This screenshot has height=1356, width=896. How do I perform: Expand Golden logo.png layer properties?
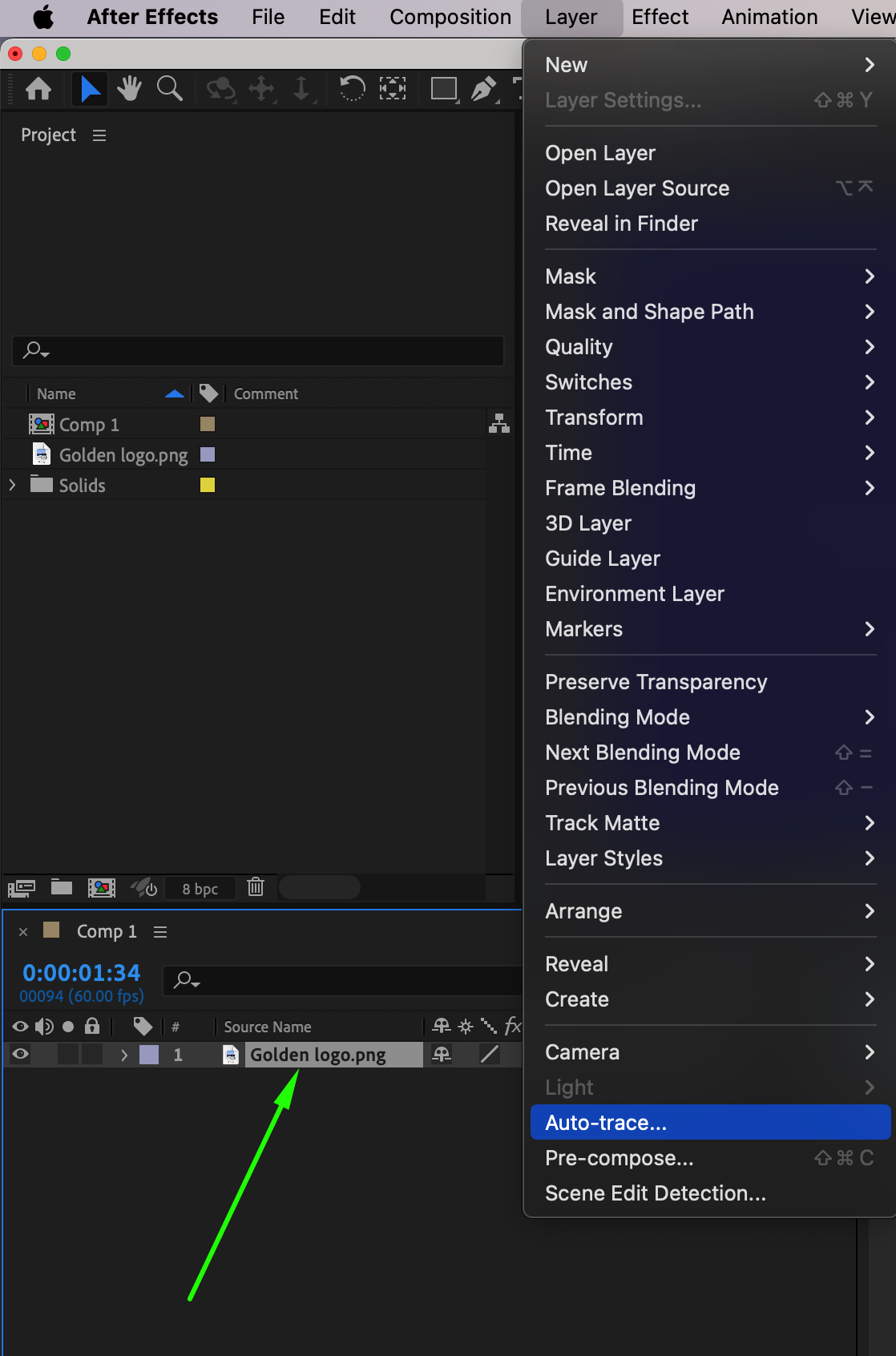pyautogui.click(x=124, y=1055)
